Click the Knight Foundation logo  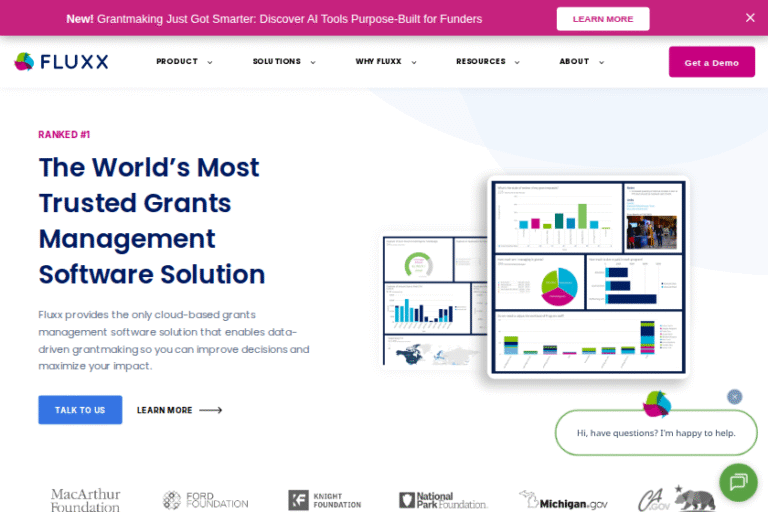pyautogui.click(x=325, y=500)
